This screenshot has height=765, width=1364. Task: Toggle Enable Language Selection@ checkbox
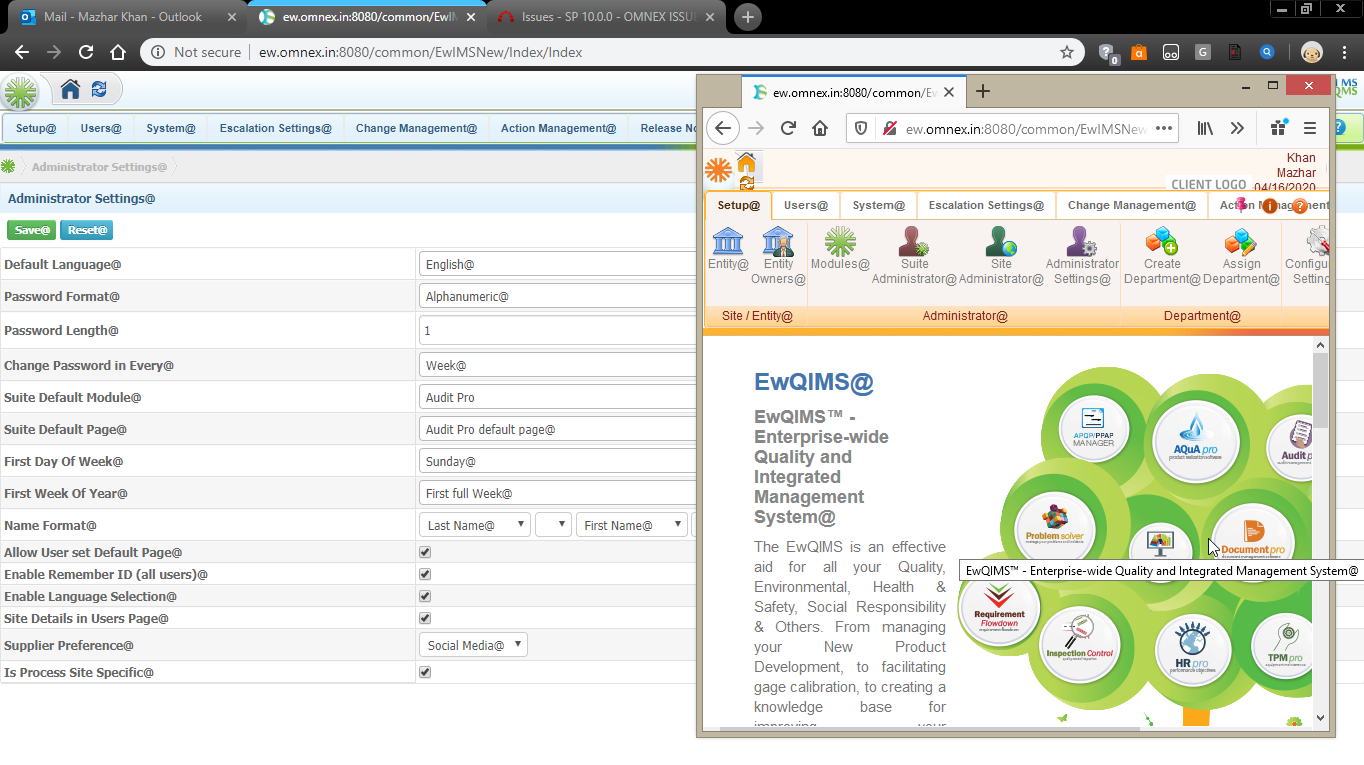click(x=425, y=596)
